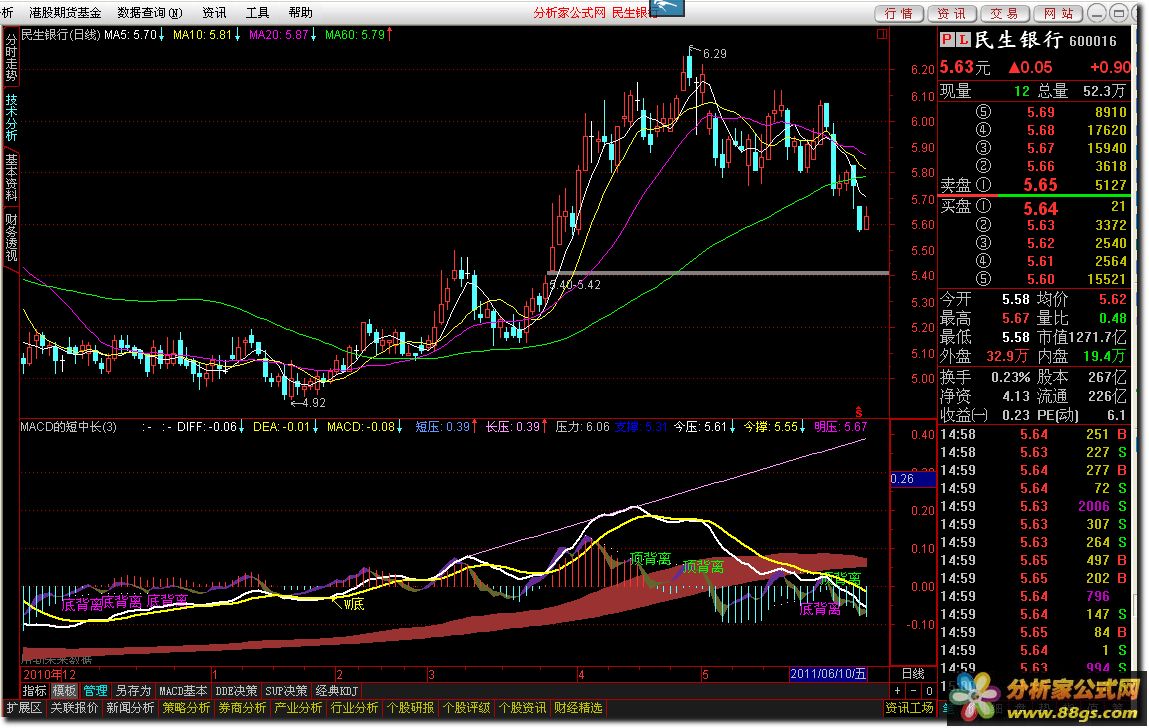The width and height of the screenshot is (1149, 728).
Task: Switch to the 基本资料 side tab
Action: (11, 177)
